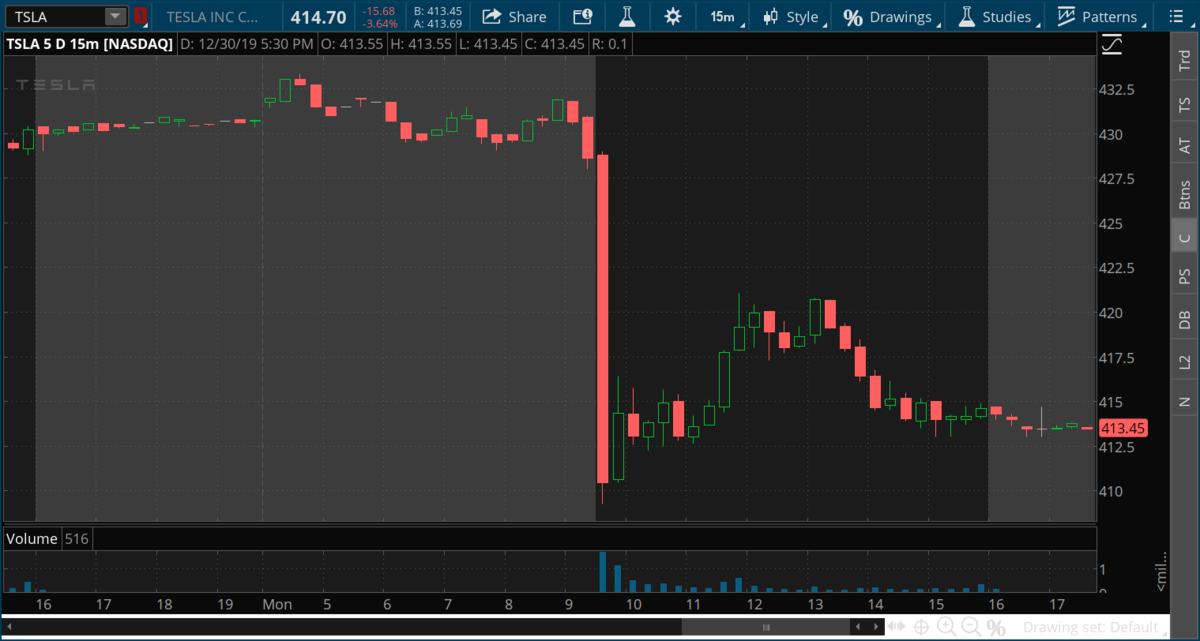Open the TSLA symbol dropdown arrow
Screen dimensions: 1200x641
tap(116, 16)
